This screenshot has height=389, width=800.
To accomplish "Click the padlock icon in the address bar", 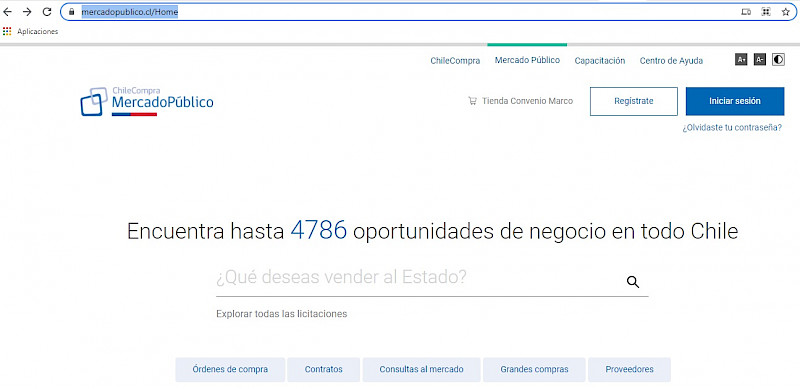I will [x=71, y=12].
